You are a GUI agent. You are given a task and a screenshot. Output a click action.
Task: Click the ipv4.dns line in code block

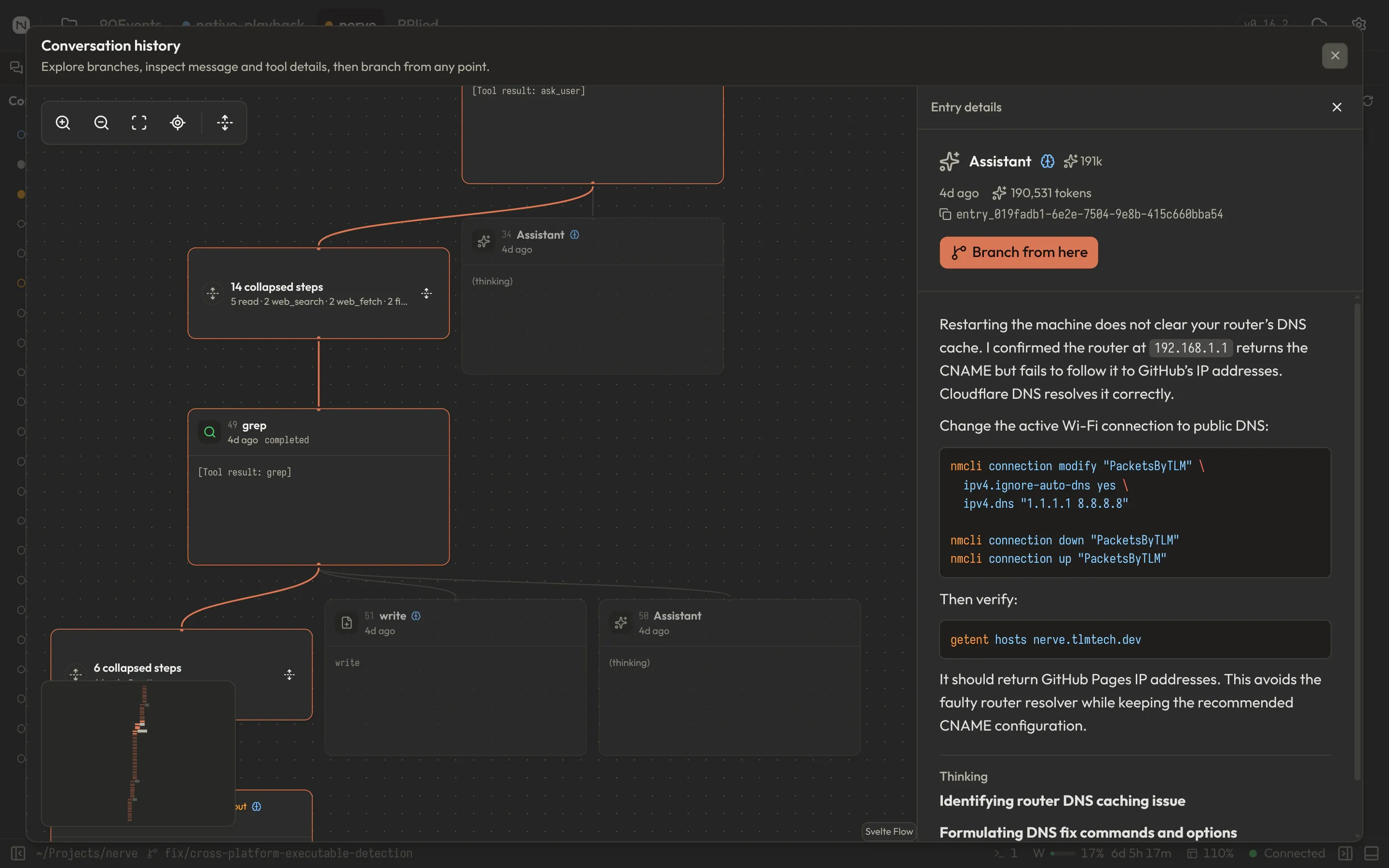click(1045, 503)
